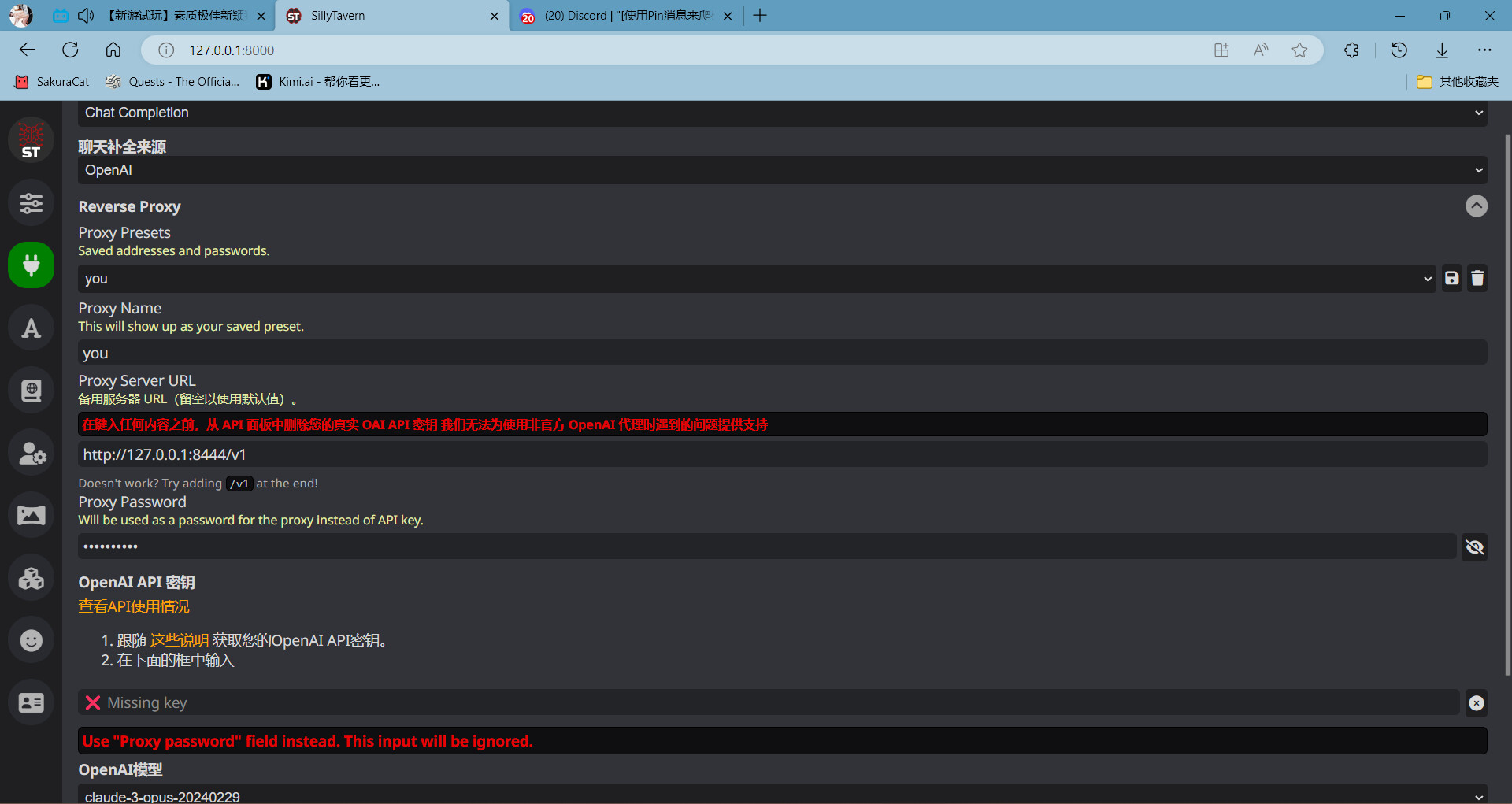Viewport: 1512px width, 804px height.
Task: Open the Backgrounds image icon
Action: (31, 516)
